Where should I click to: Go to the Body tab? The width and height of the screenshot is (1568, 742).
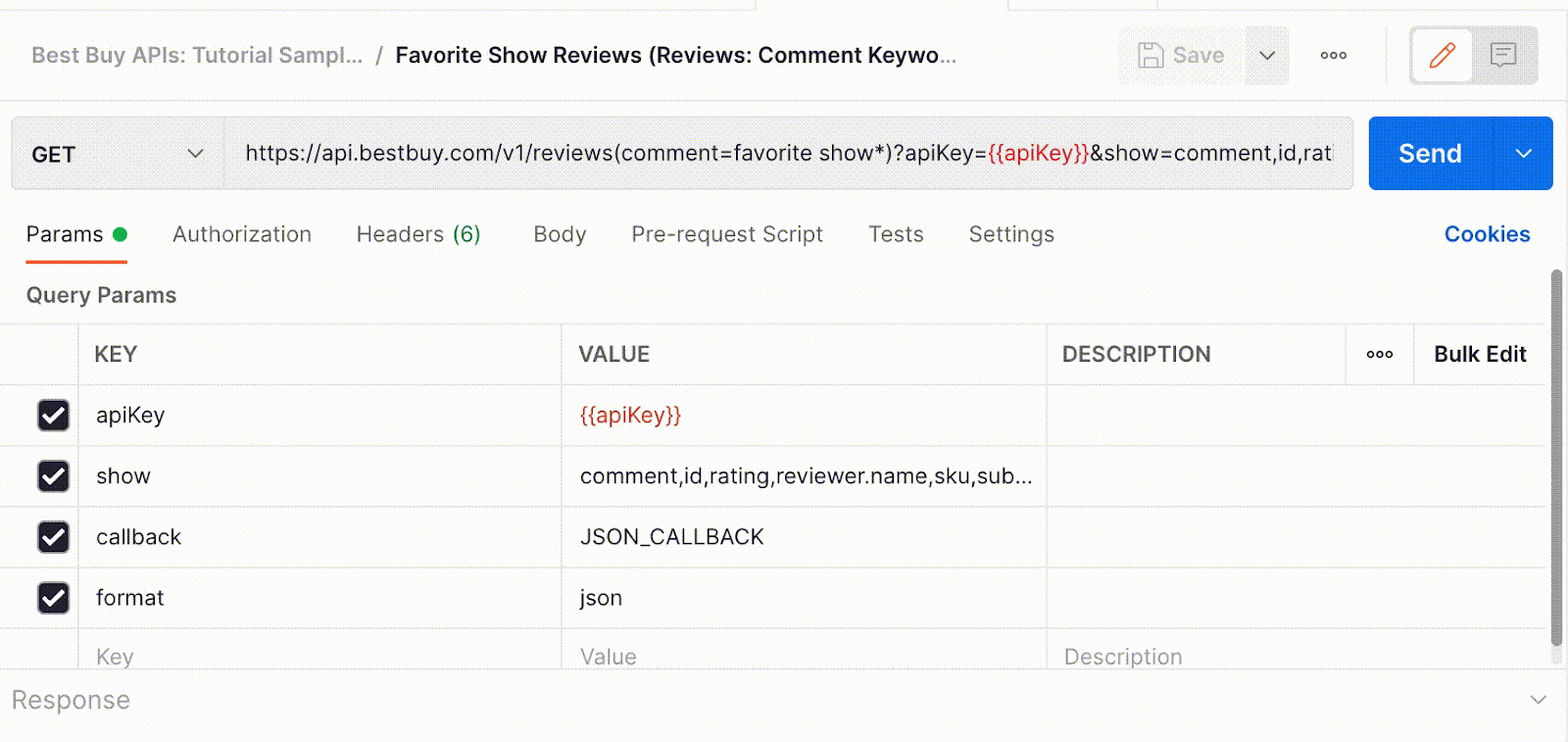point(560,234)
